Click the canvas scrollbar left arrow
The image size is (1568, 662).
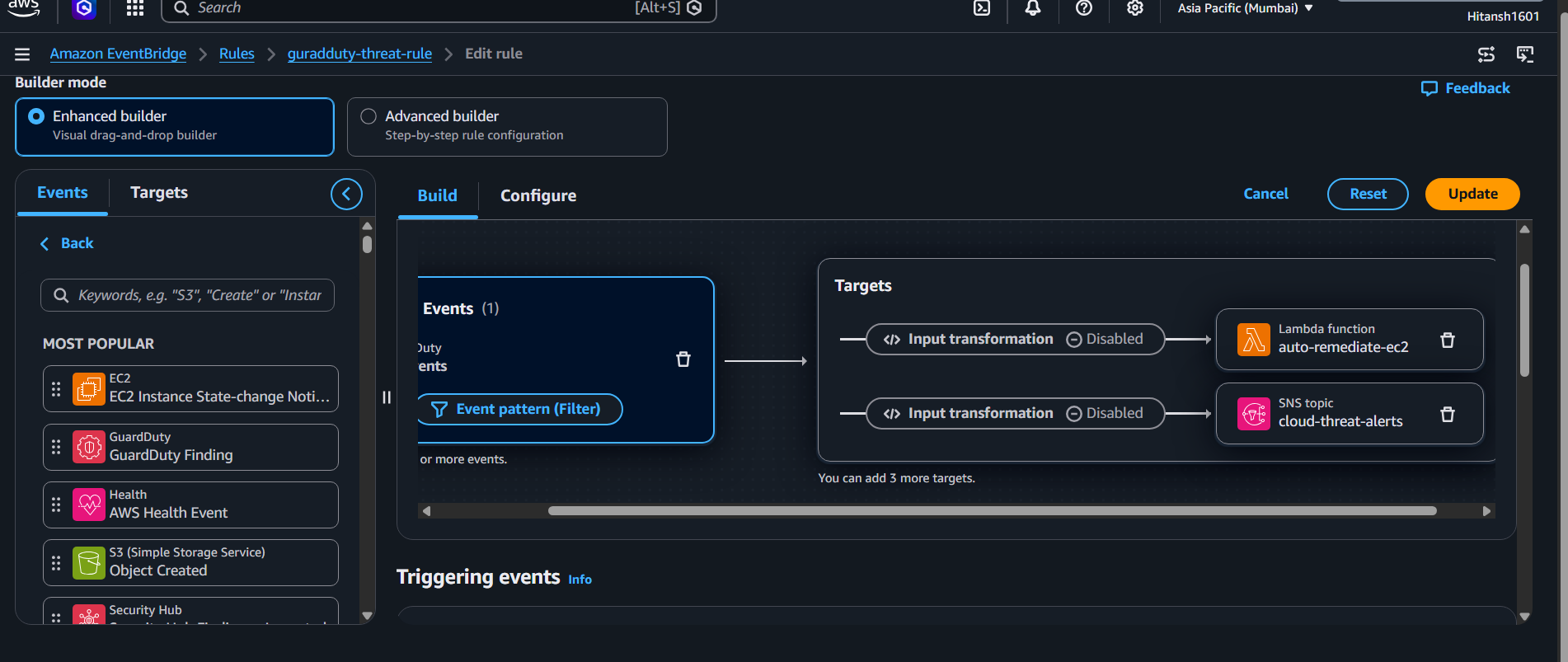pos(426,512)
